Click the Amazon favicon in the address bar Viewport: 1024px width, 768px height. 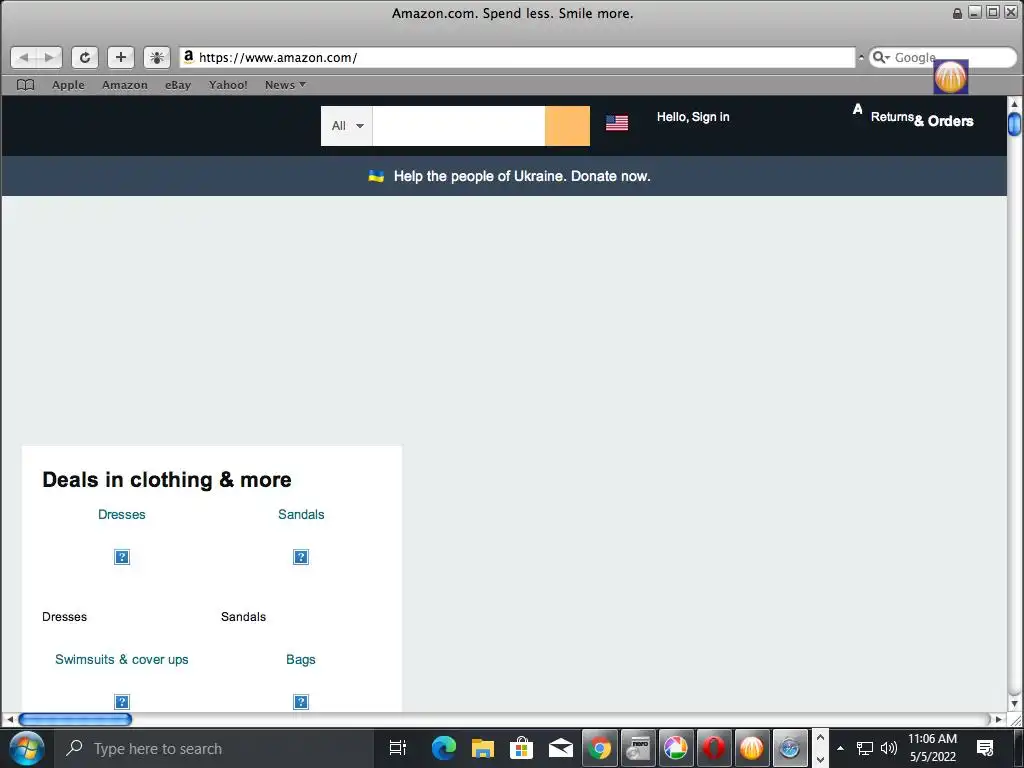(x=189, y=57)
